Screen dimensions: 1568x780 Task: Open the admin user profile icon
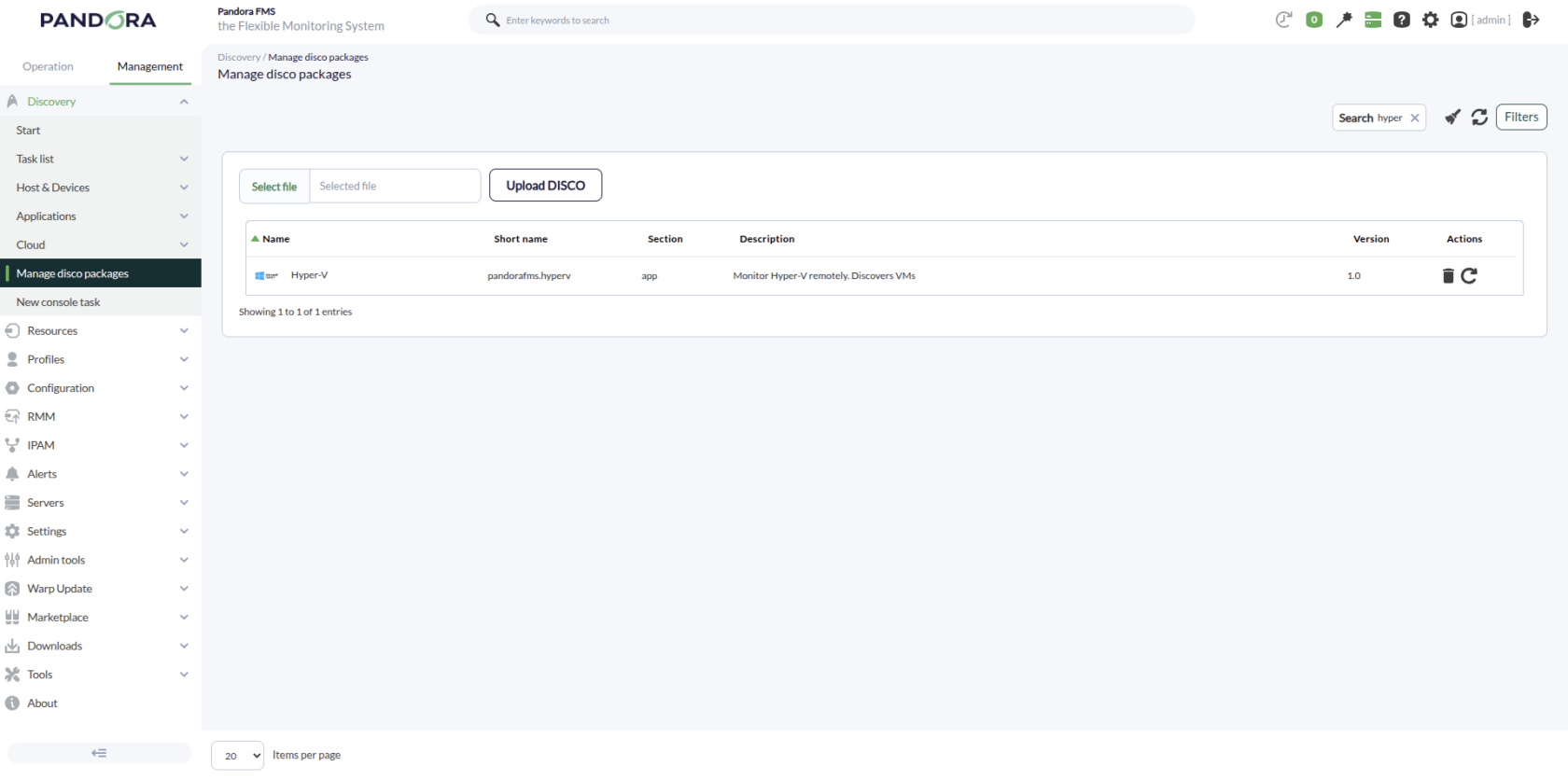(1459, 20)
